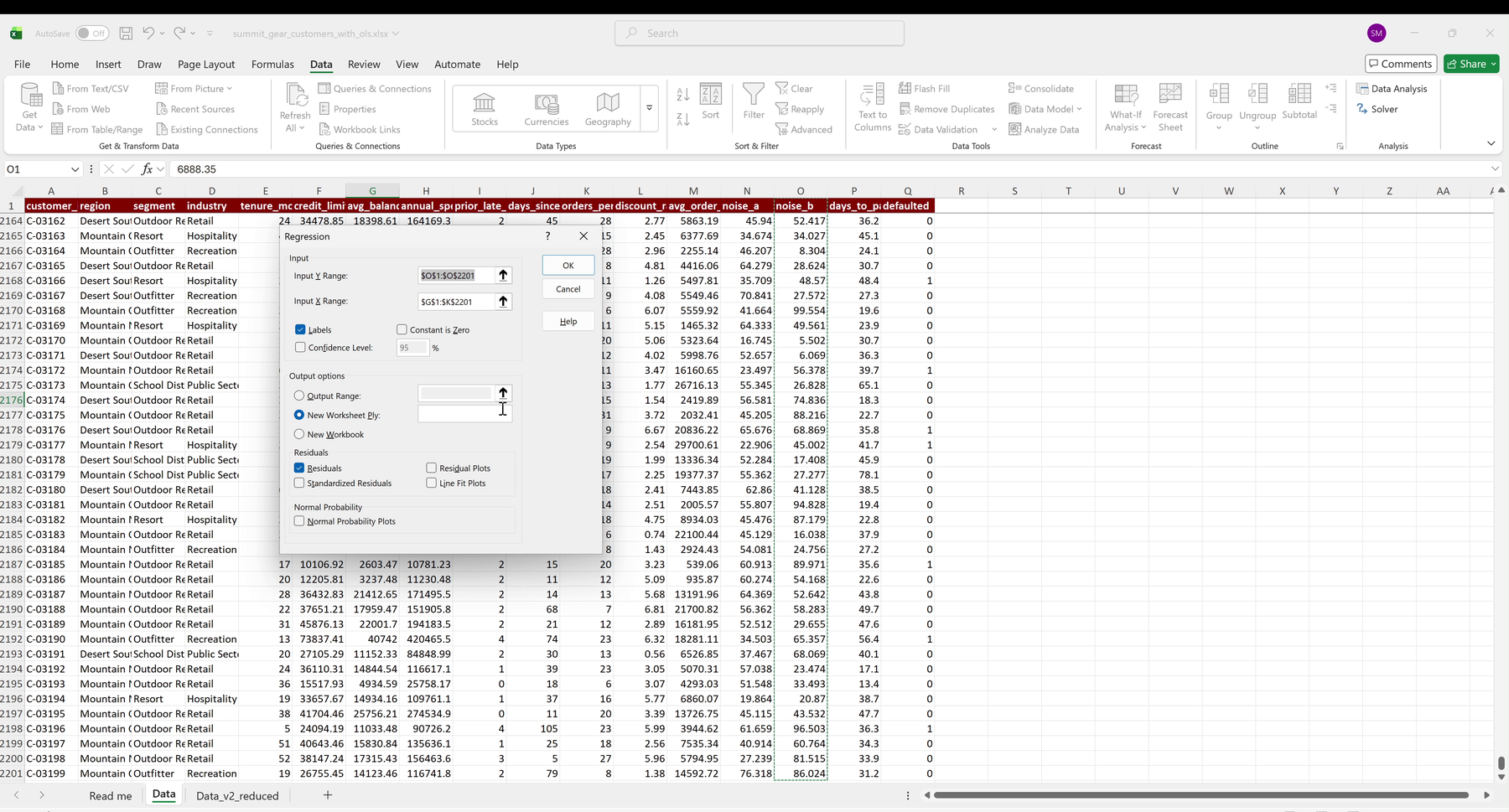Select the Stocks data type

coord(485,109)
